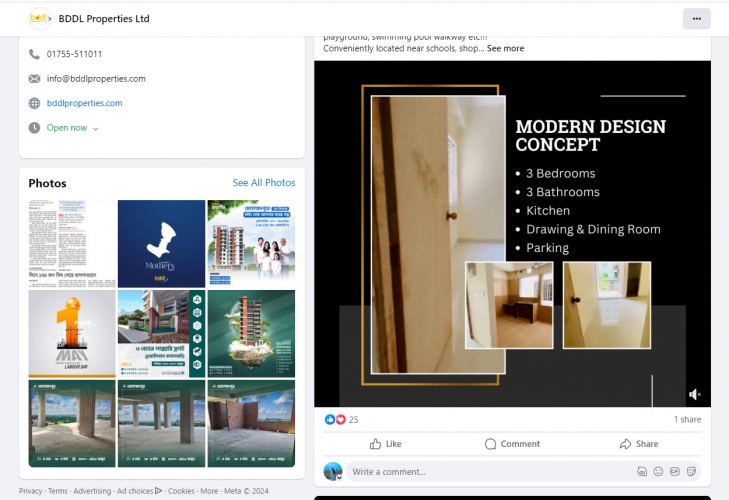Click the globe icon beside bddlproperties.com
Viewport: 729px width, 500px height.
coord(34,103)
